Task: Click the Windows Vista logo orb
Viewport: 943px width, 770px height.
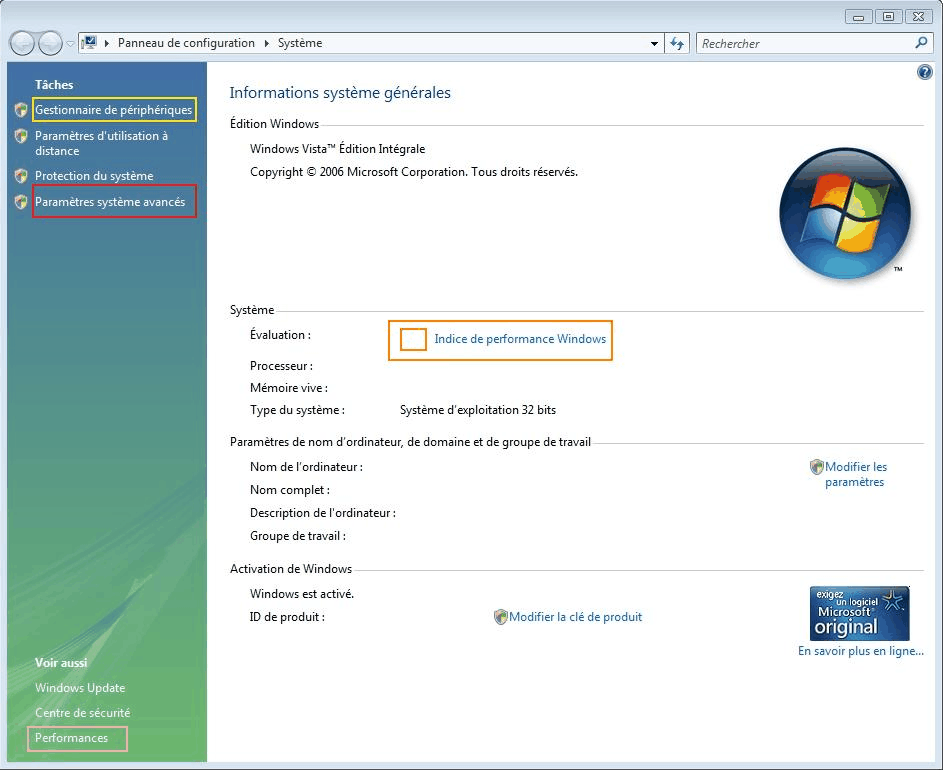Action: 845,213
